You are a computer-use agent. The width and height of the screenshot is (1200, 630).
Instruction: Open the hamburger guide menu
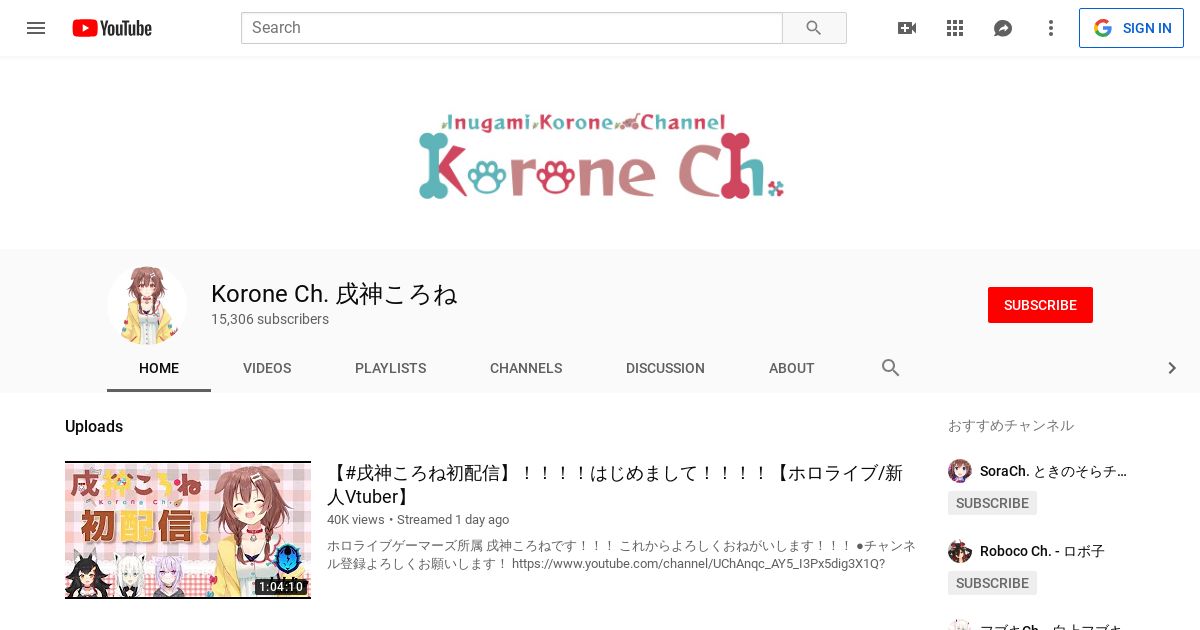pyautogui.click(x=36, y=28)
